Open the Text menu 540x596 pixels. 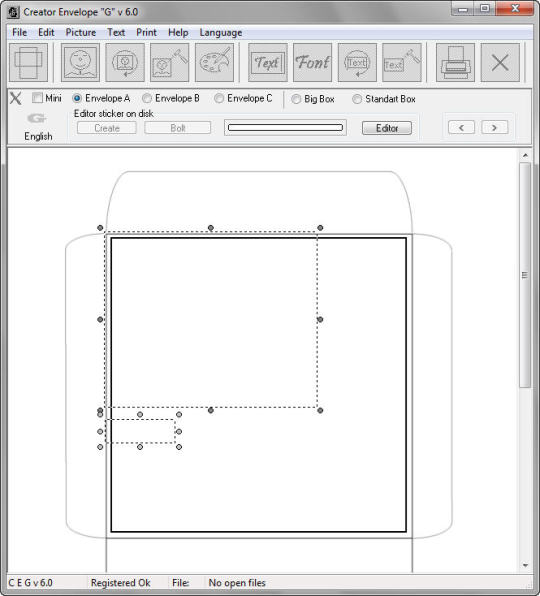click(x=116, y=33)
